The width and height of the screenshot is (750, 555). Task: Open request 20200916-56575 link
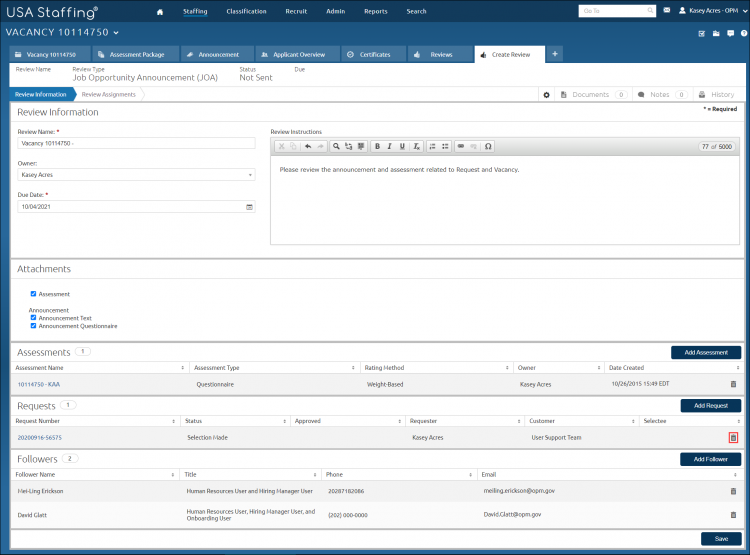point(40,438)
